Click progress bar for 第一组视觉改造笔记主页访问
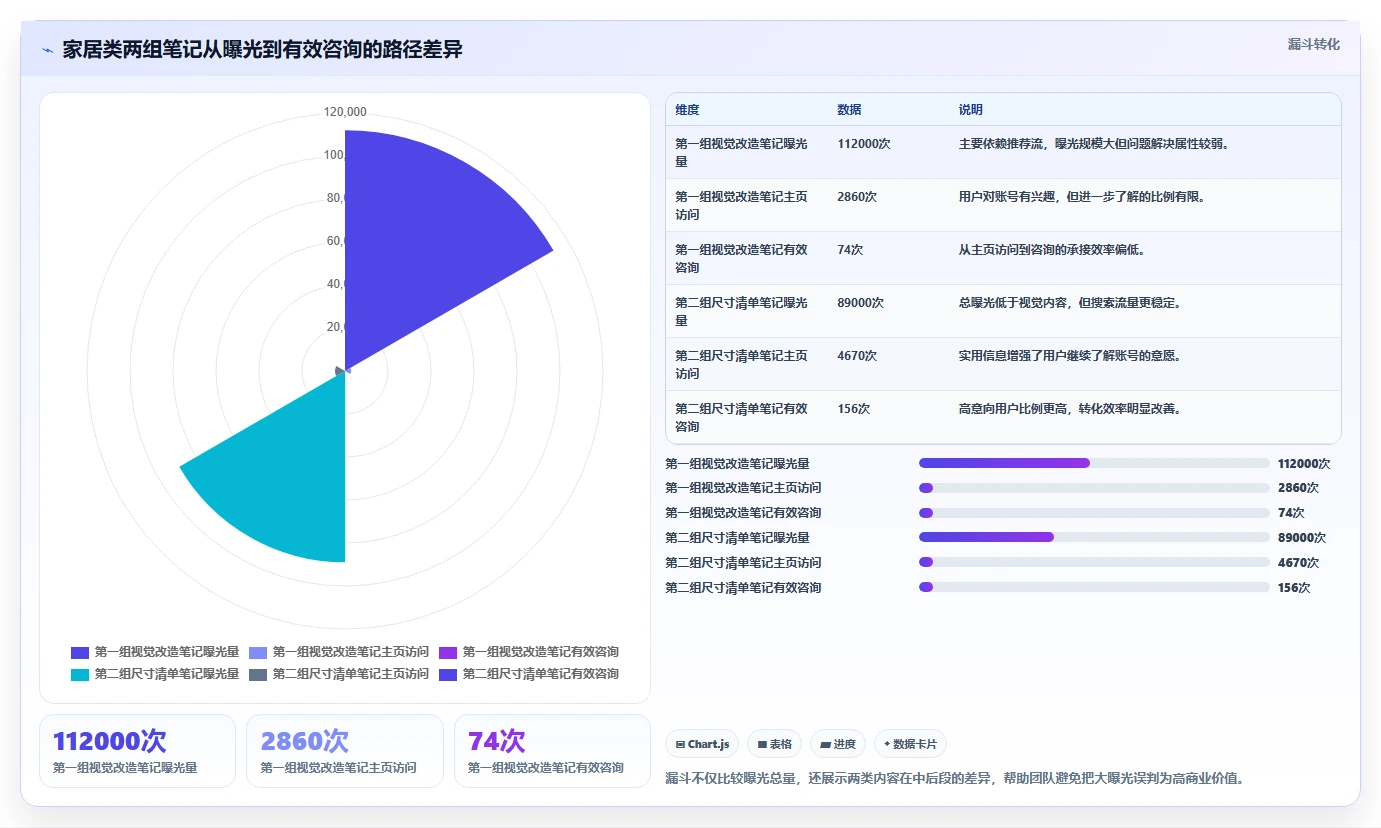This screenshot has width=1381, height=828. (1094, 488)
